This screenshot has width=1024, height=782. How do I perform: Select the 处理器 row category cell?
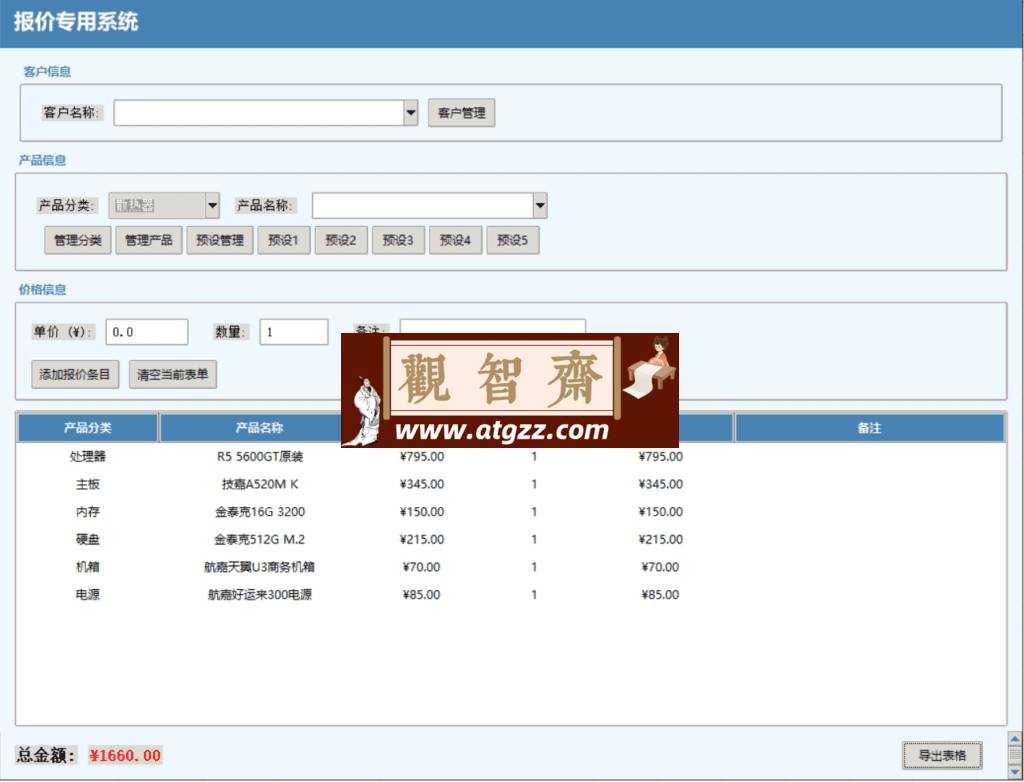click(x=88, y=457)
